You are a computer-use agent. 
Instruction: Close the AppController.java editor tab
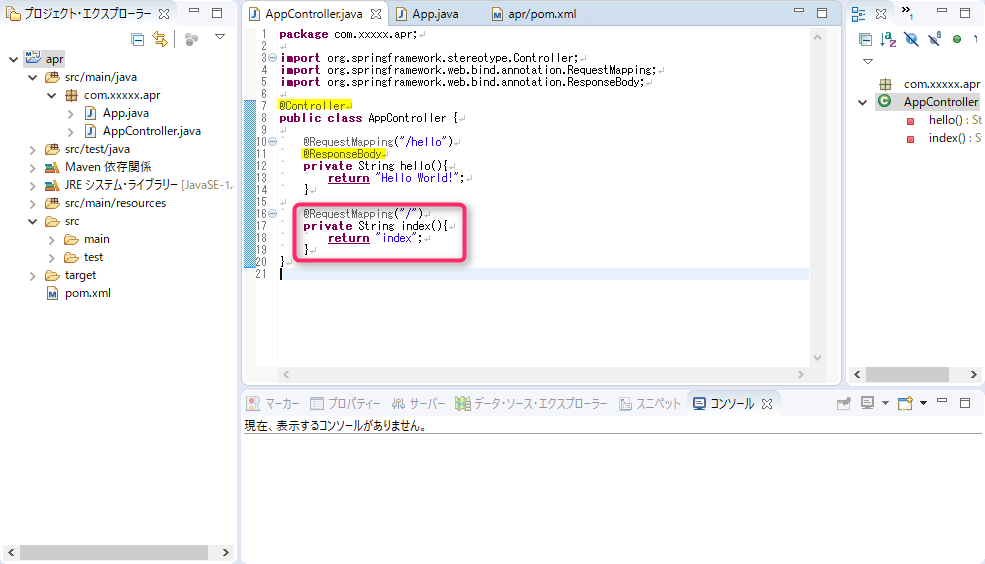click(x=376, y=14)
